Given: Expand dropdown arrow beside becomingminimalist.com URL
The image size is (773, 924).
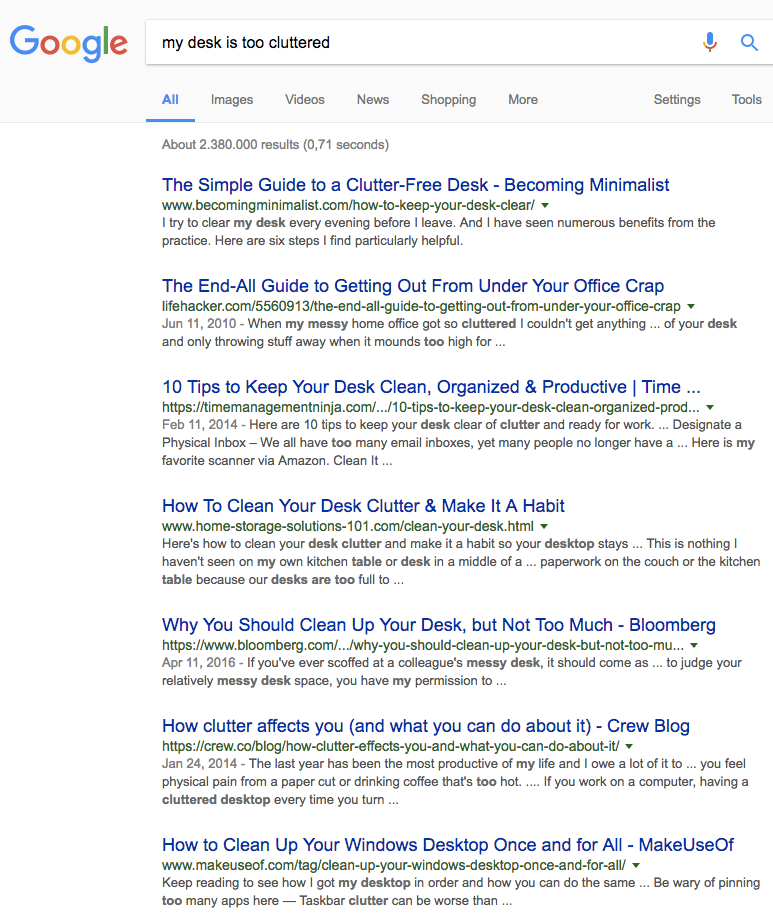Looking at the screenshot, I should point(545,206).
